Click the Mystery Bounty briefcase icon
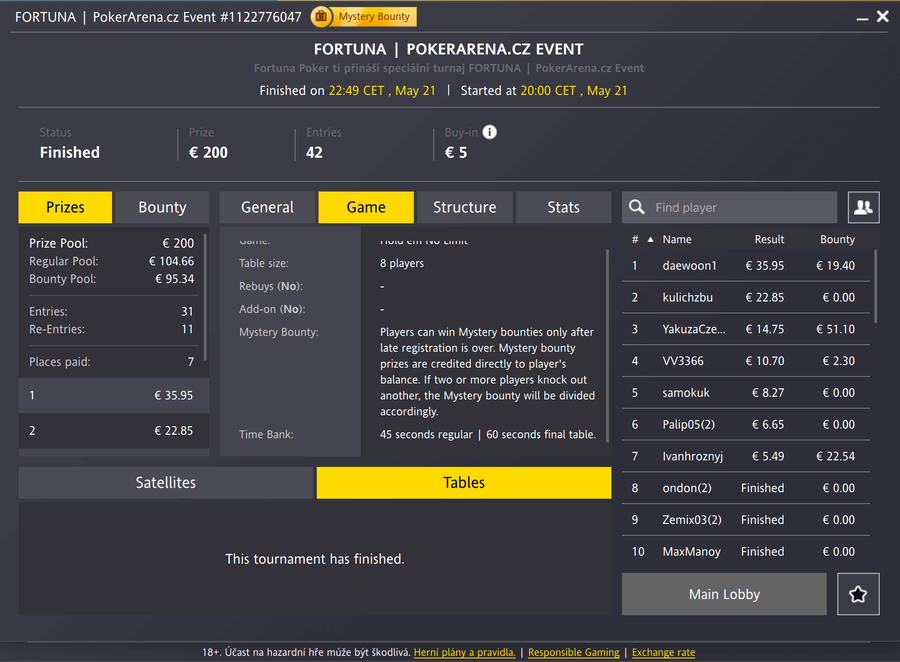 321,17
